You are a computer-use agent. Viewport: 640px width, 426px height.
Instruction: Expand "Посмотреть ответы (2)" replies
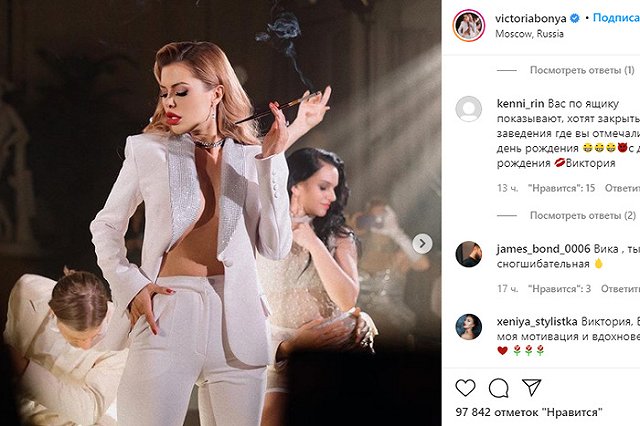pos(582,215)
